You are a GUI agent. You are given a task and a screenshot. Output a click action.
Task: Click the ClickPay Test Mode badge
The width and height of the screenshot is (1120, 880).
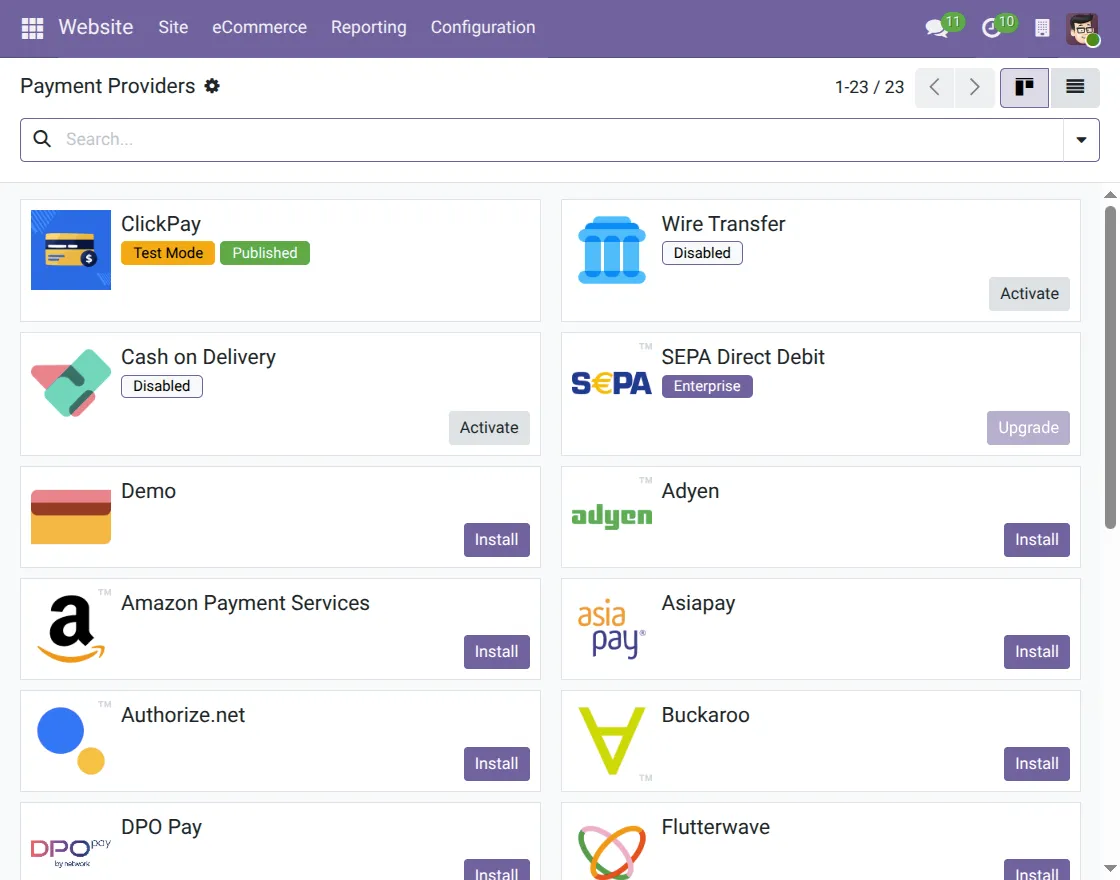click(x=168, y=253)
